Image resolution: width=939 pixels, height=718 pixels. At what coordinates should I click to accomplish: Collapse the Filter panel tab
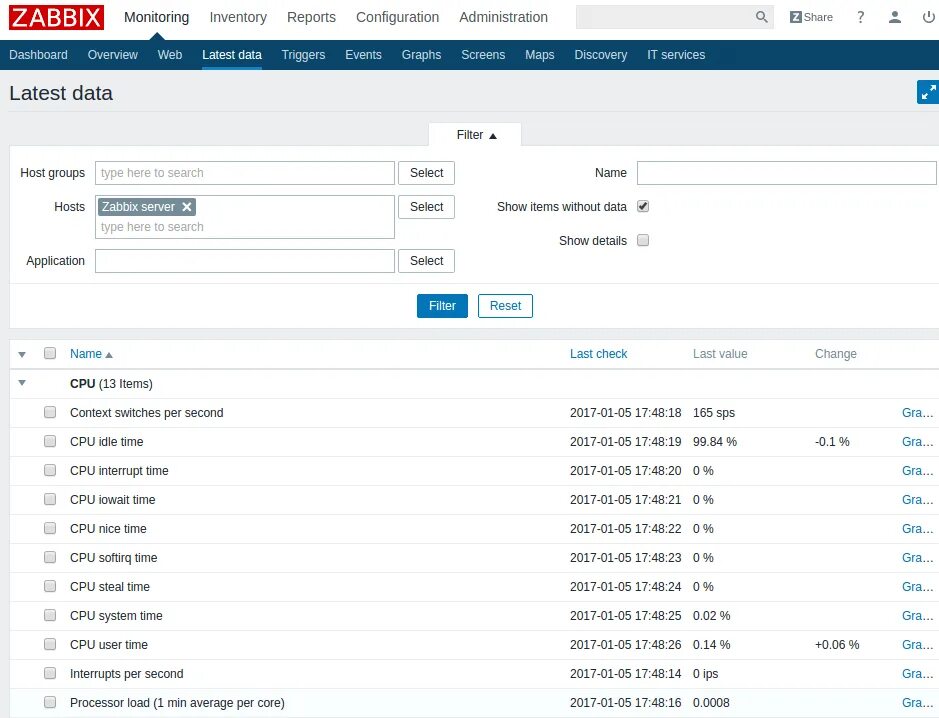click(x=475, y=135)
